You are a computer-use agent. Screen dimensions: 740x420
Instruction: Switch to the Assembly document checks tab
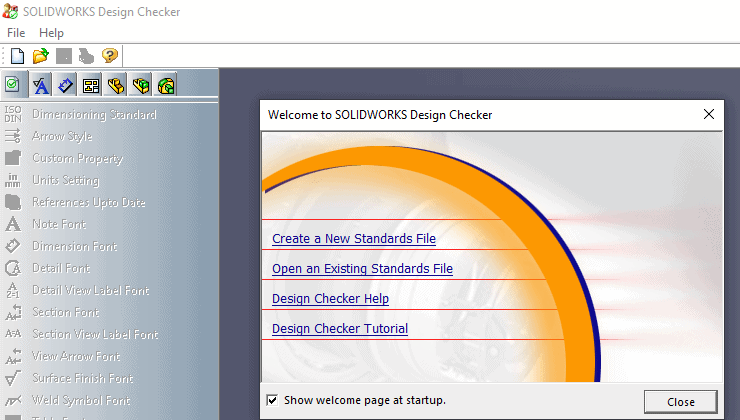point(141,85)
